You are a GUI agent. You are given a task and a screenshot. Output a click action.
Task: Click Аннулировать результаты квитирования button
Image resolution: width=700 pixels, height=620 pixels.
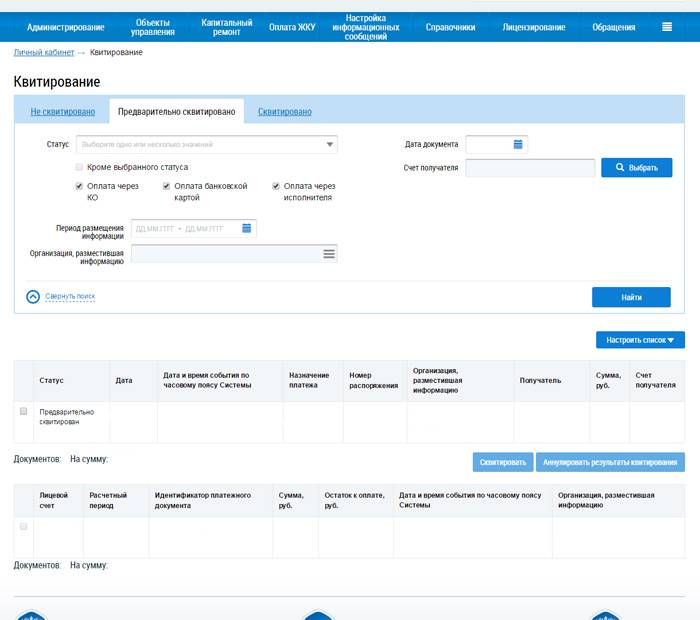pos(610,462)
